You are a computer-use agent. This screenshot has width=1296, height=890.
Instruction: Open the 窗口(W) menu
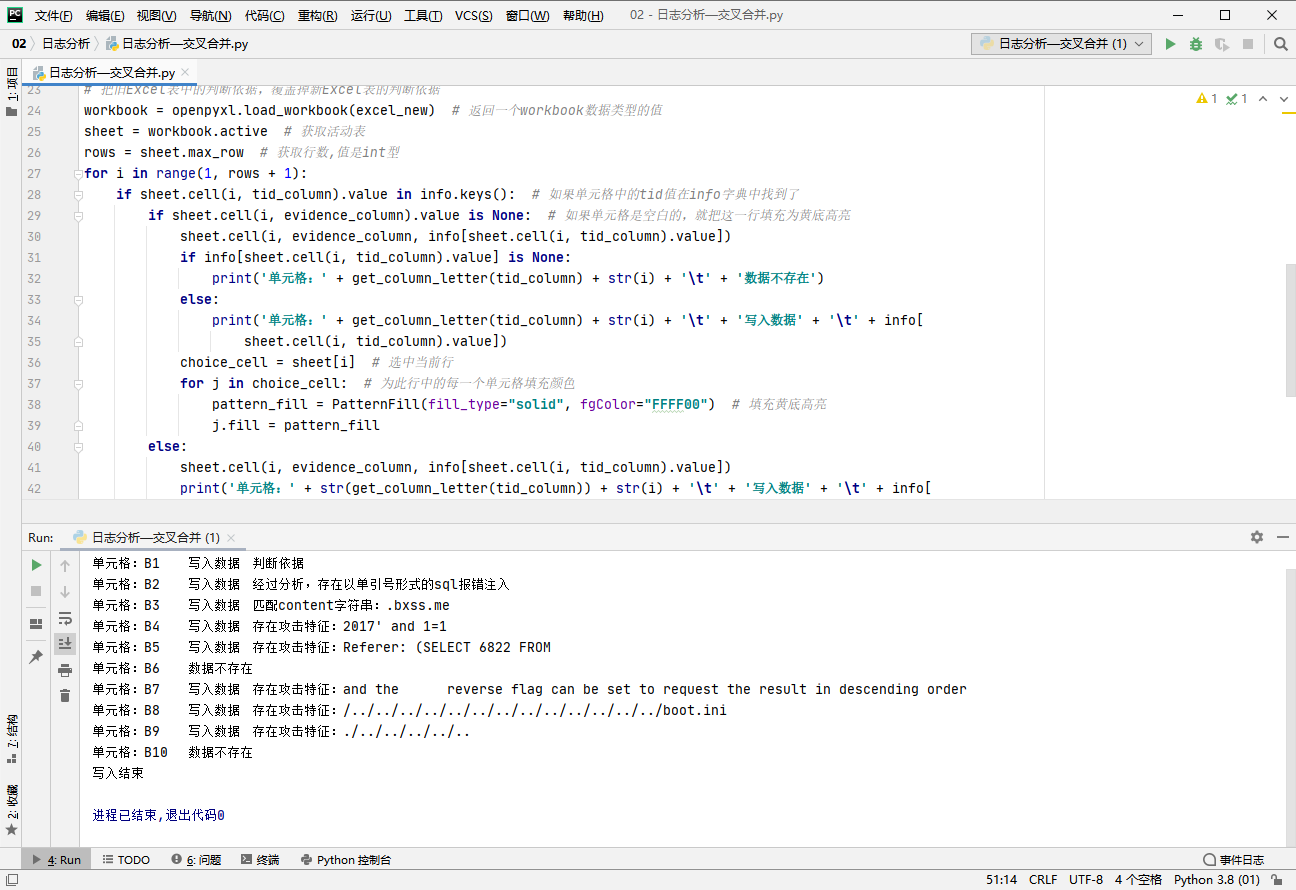pos(527,16)
